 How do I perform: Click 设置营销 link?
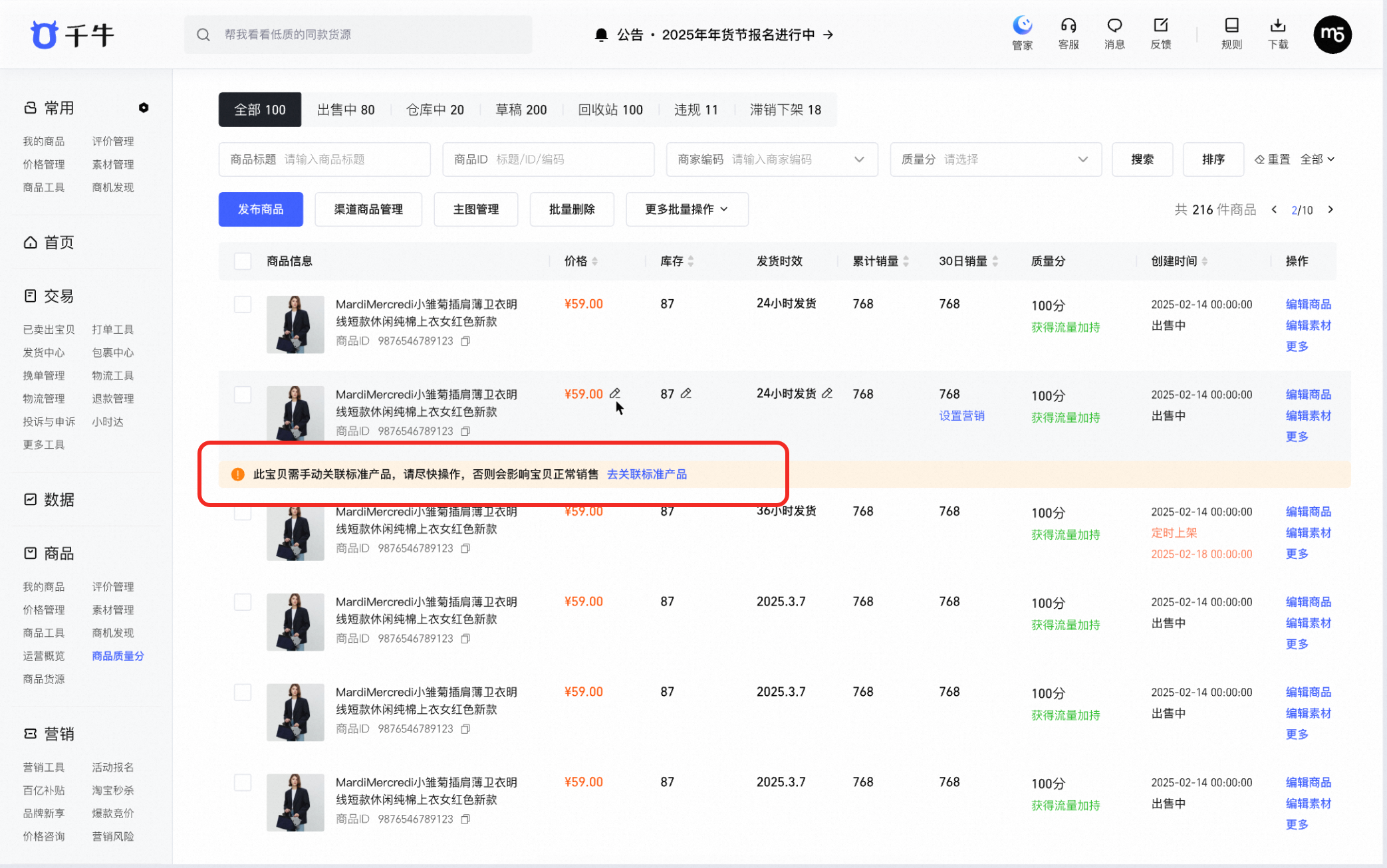point(961,415)
